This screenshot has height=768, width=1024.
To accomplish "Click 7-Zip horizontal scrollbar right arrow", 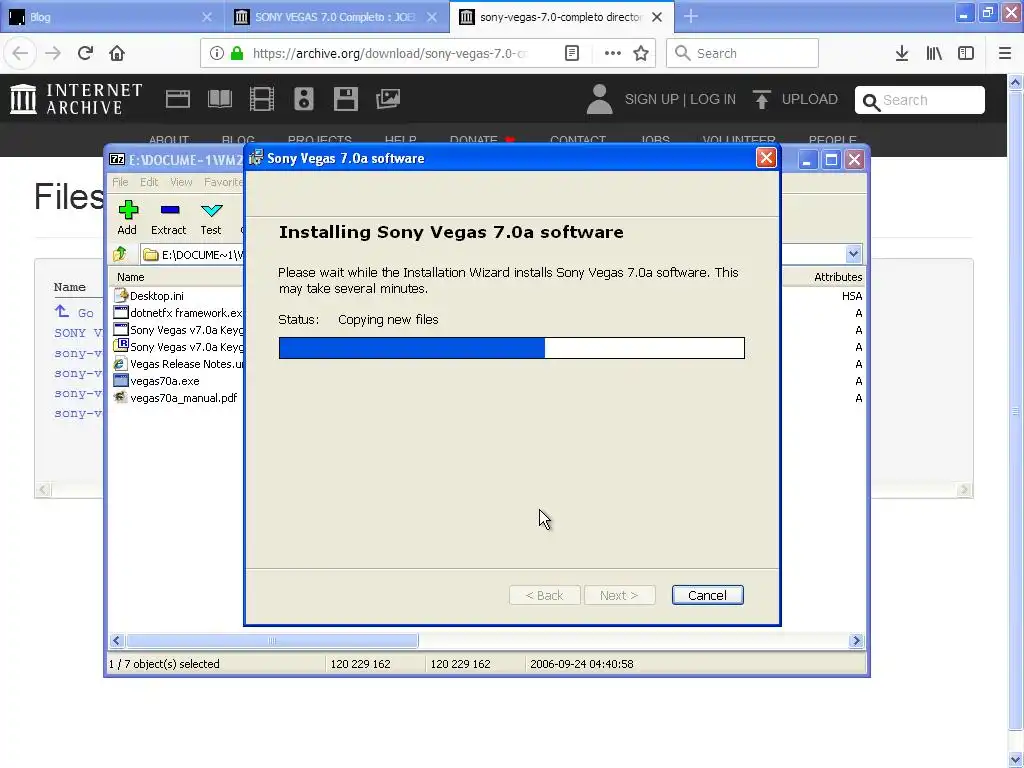I will 856,641.
